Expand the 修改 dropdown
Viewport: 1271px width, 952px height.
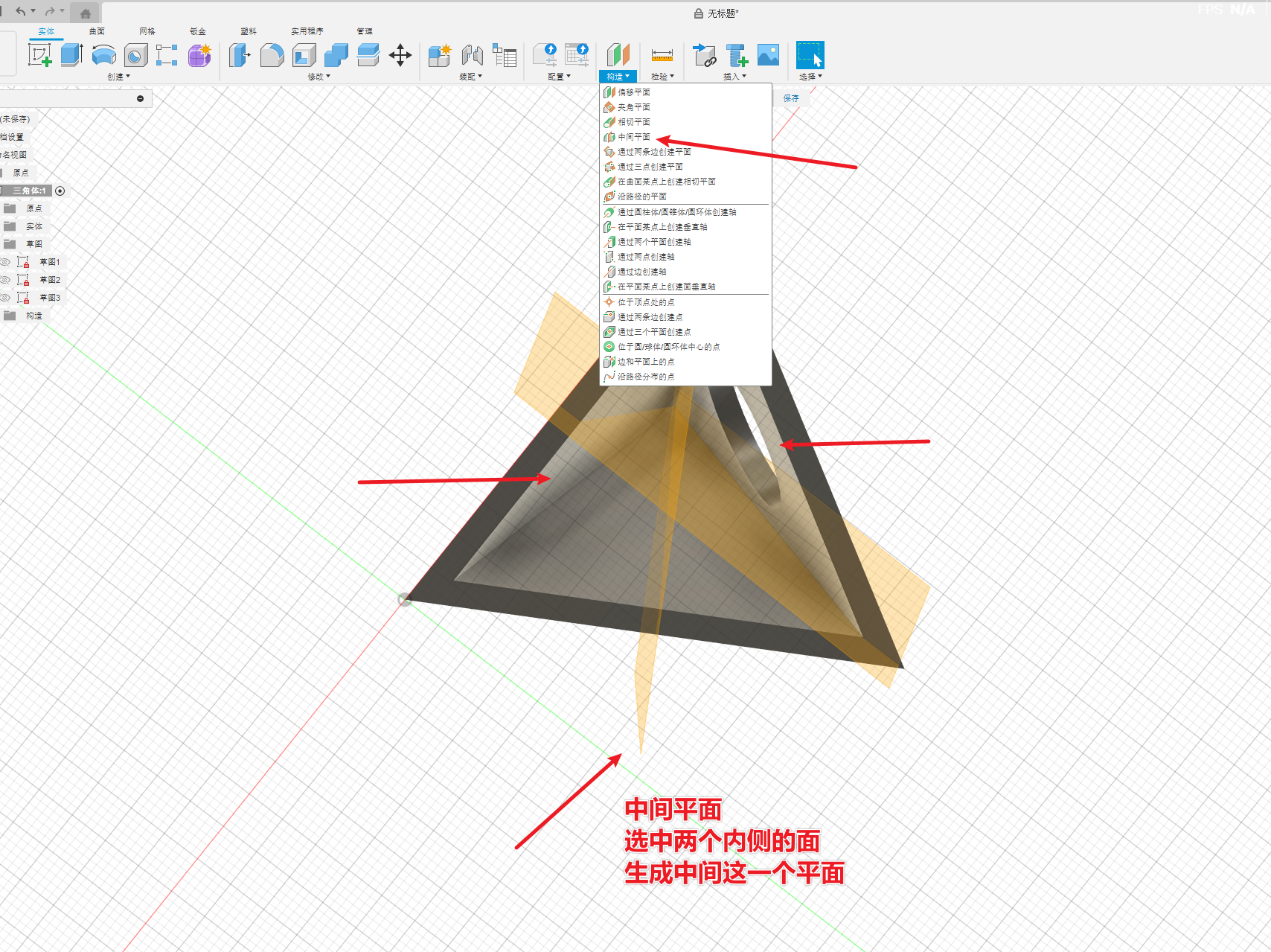click(319, 77)
